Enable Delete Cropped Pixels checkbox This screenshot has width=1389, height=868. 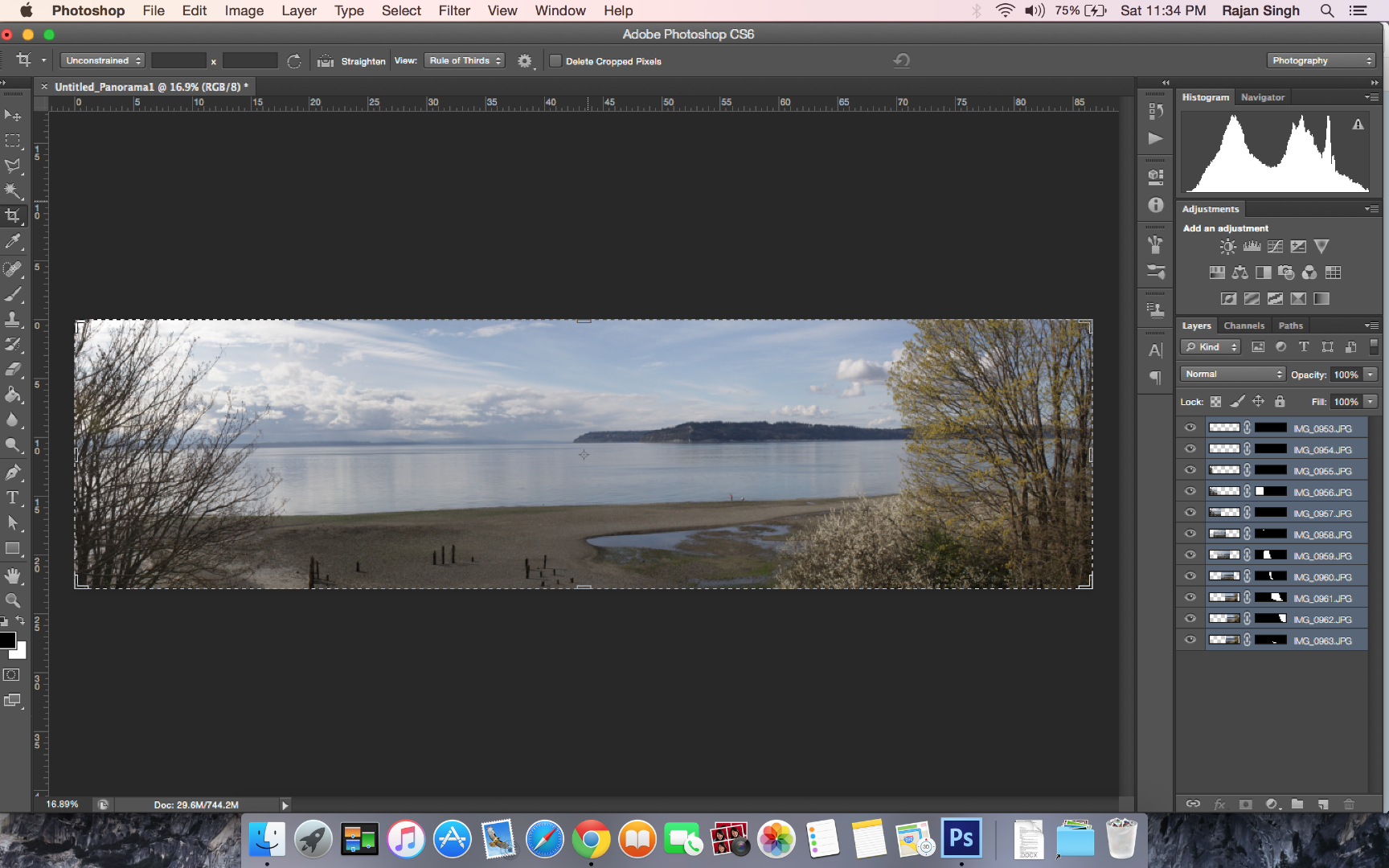coord(555,61)
